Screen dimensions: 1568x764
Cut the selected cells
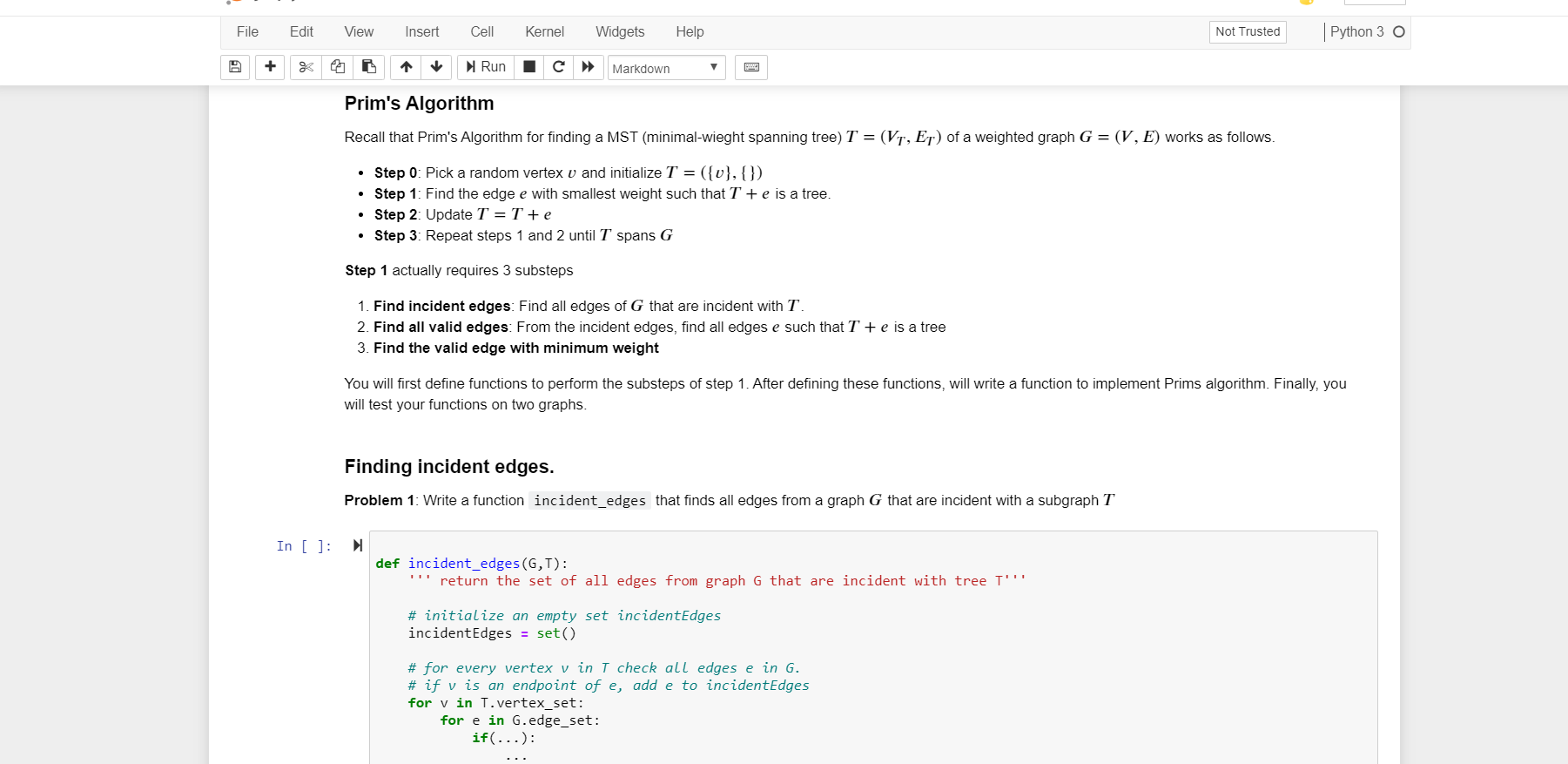(306, 67)
